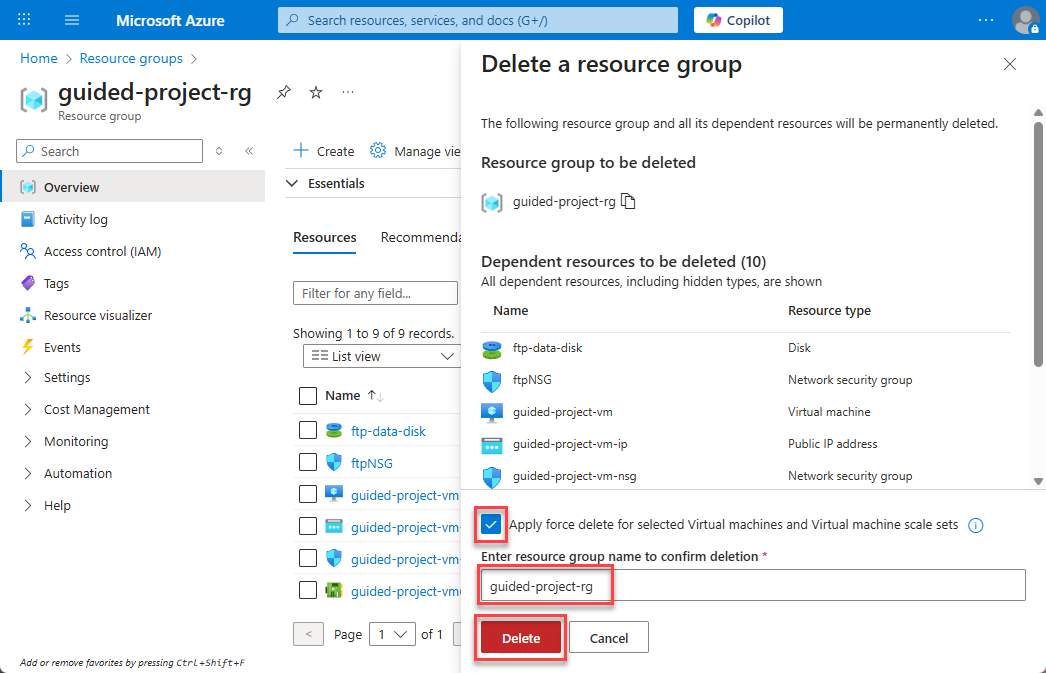Click the ftpNSG shield icon in the panel

tap(492, 382)
